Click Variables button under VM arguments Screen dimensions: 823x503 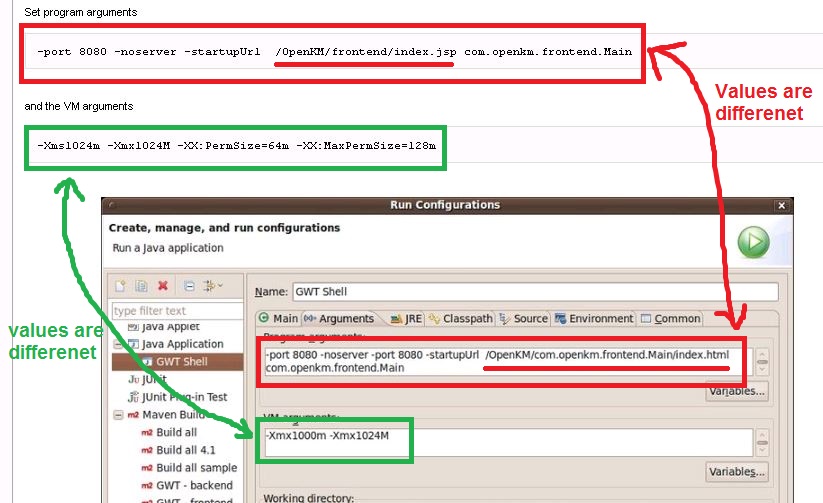pos(736,471)
